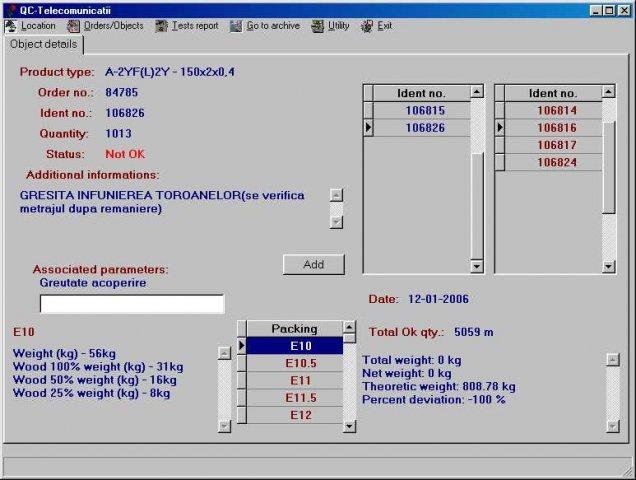Switch to the Object details tab
Viewport: 636px width, 480px height.
click(x=43, y=44)
